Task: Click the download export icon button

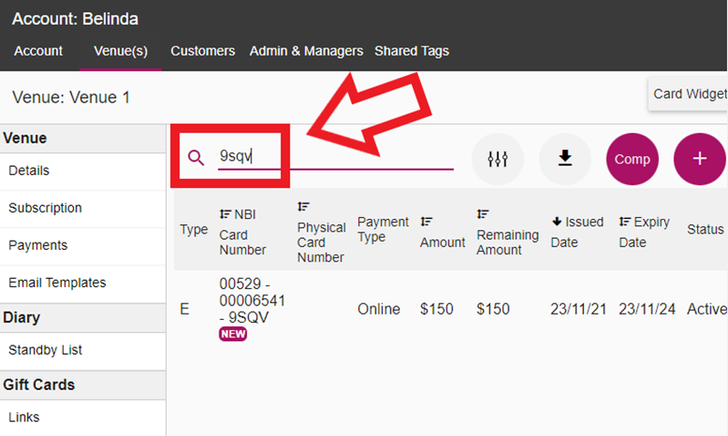Action: click(x=565, y=159)
